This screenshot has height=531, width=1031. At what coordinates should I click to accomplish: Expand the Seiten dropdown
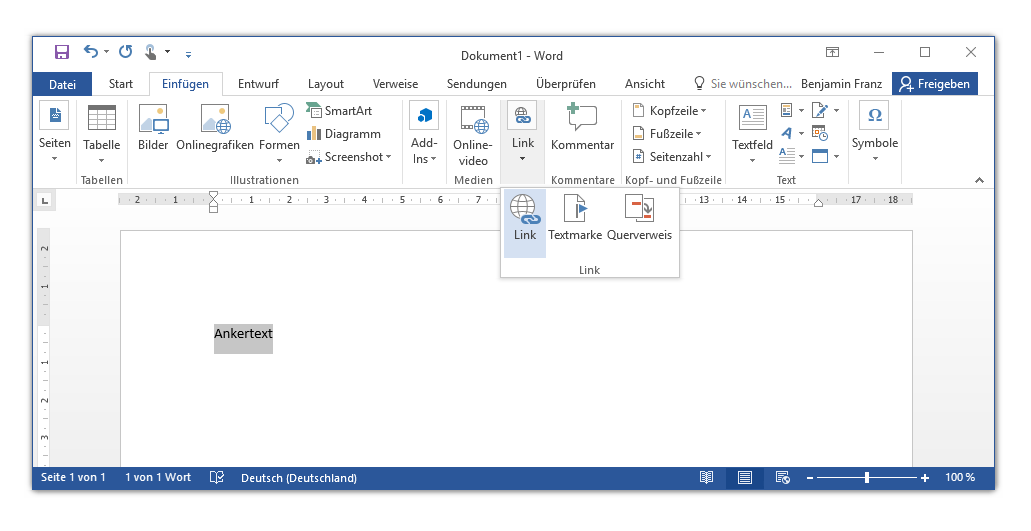click(x=55, y=133)
